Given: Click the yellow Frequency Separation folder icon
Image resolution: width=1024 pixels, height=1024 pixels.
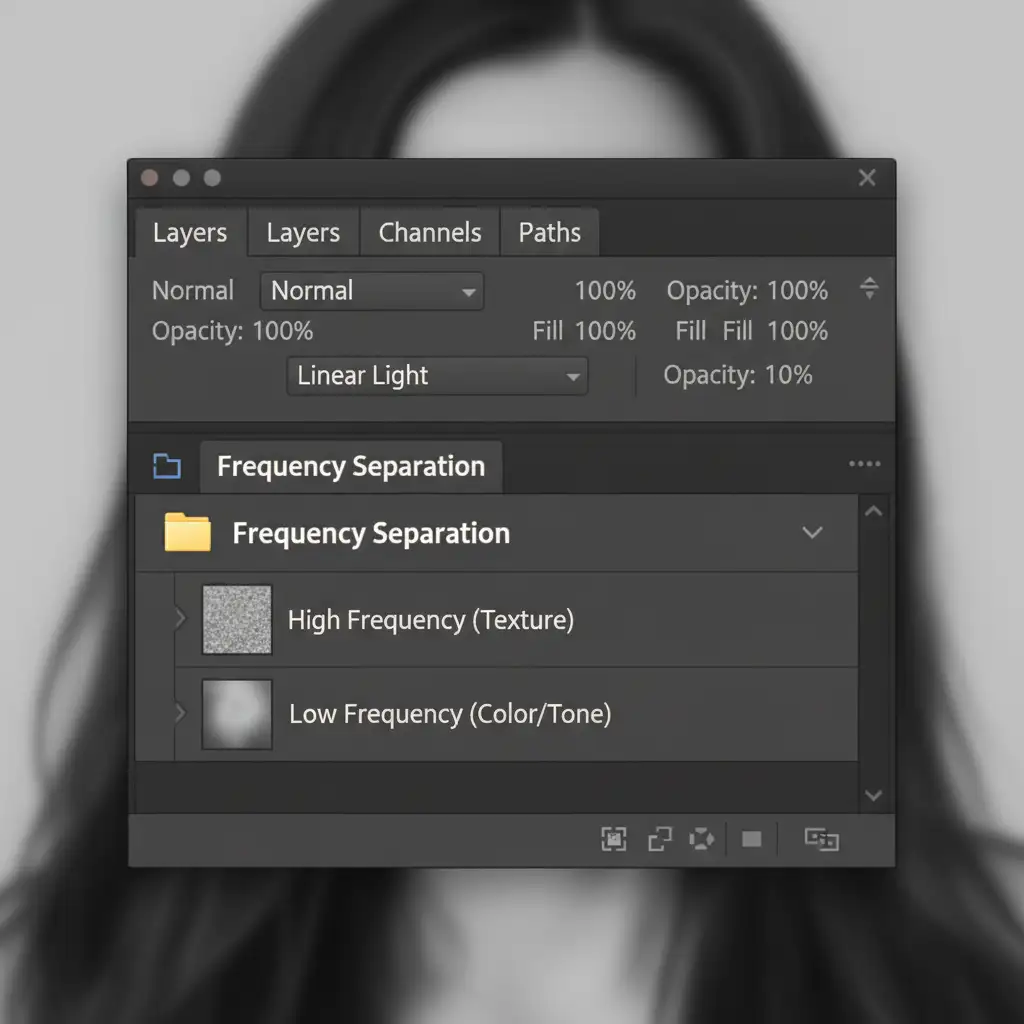Looking at the screenshot, I should pyautogui.click(x=187, y=533).
